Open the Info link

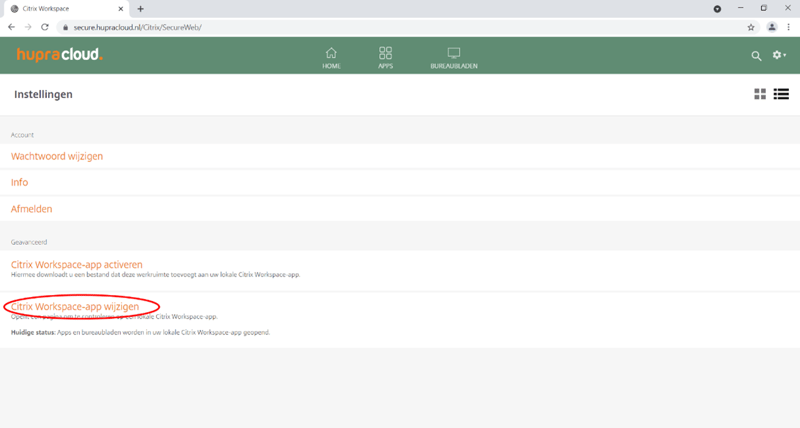coord(19,182)
